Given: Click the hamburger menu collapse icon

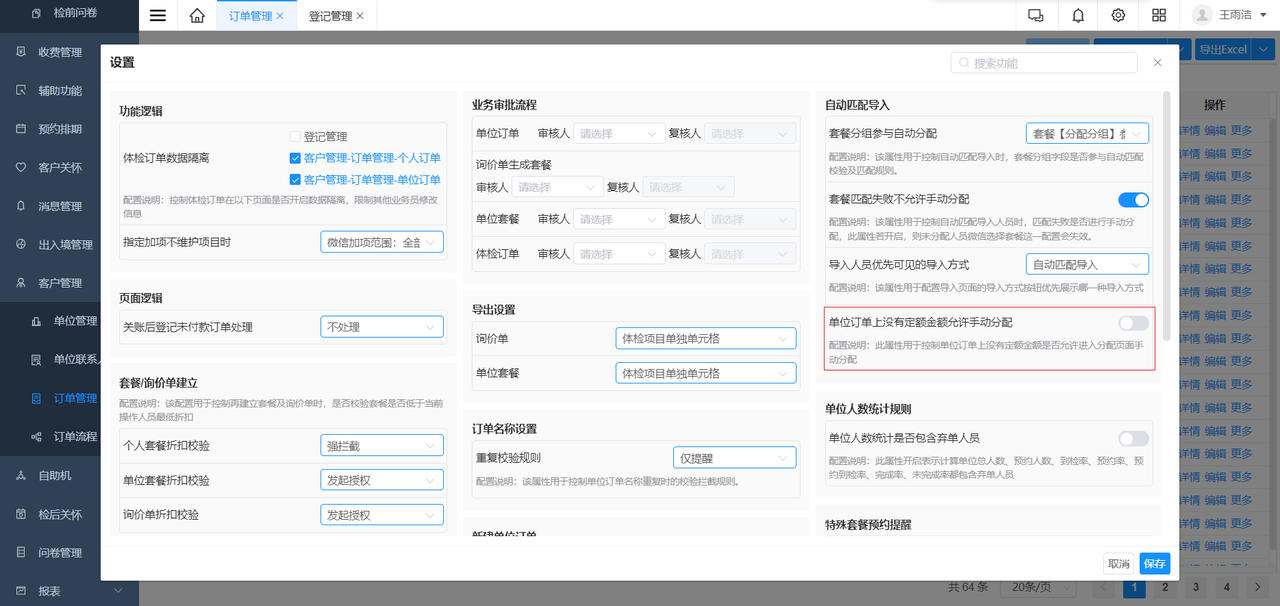Looking at the screenshot, I should tap(158, 15).
